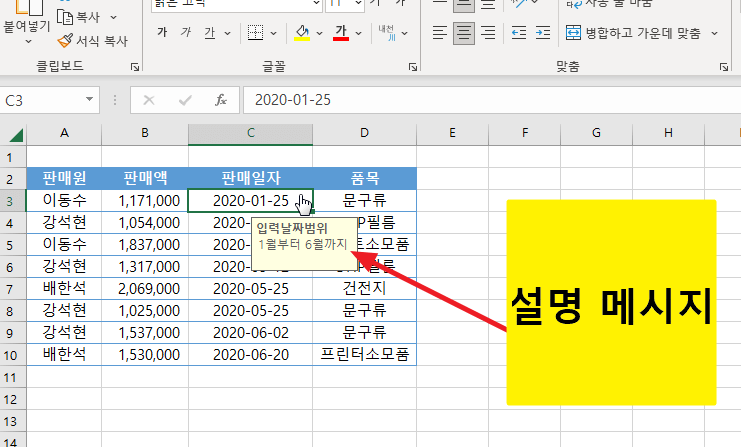The width and height of the screenshot is (741, 447).
Task: Increase indent
Action: 543,33
